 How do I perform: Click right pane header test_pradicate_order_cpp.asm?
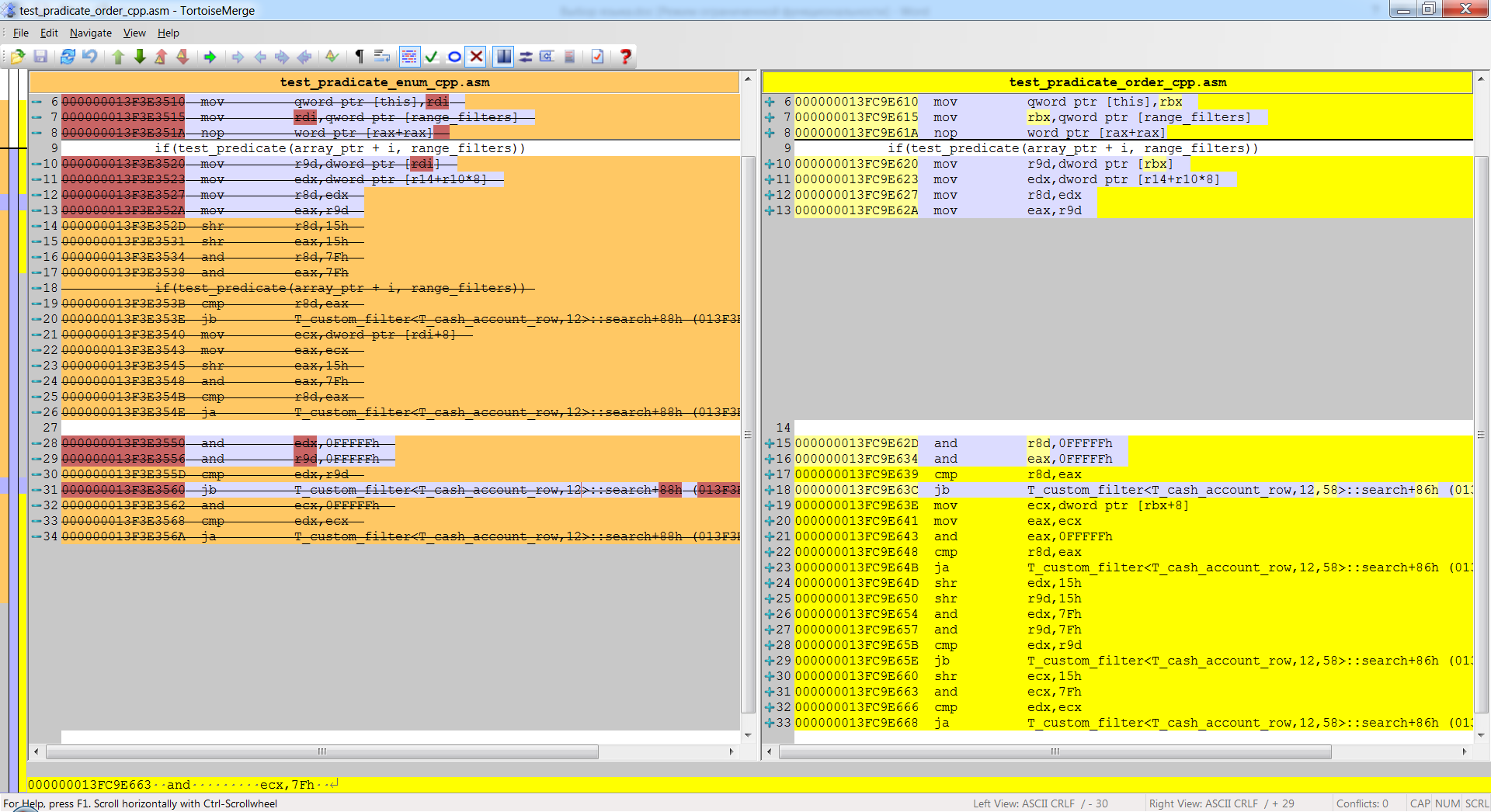coord(1117,82)
